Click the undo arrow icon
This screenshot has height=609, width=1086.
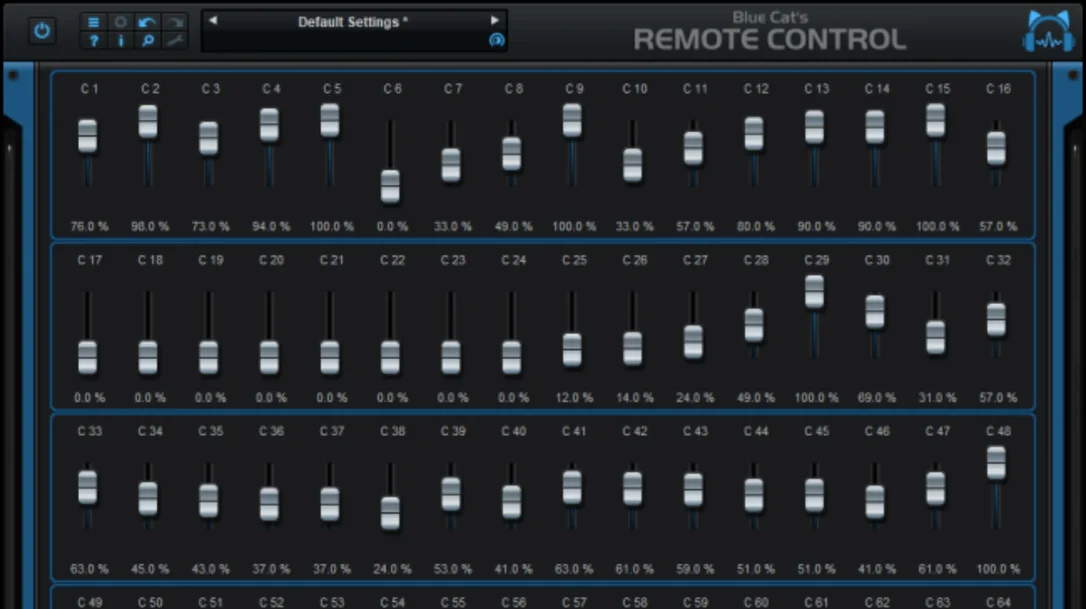147,22
